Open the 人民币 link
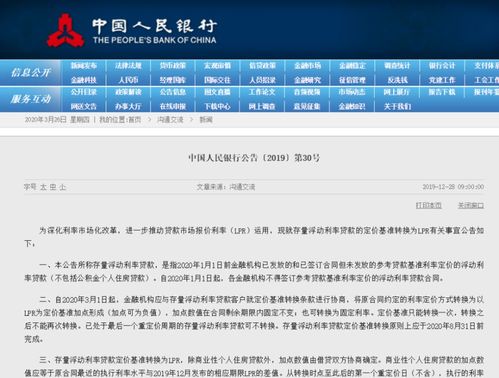The width and height of the screenshot is (499, 378). (x=128, y=80)
